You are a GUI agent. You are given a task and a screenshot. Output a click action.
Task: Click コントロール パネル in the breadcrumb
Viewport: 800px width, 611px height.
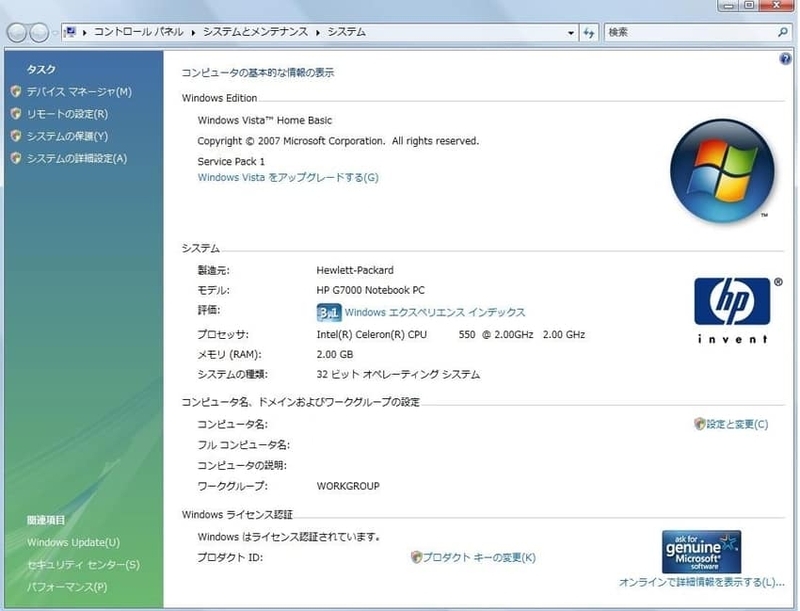click(x=138, y=32)
